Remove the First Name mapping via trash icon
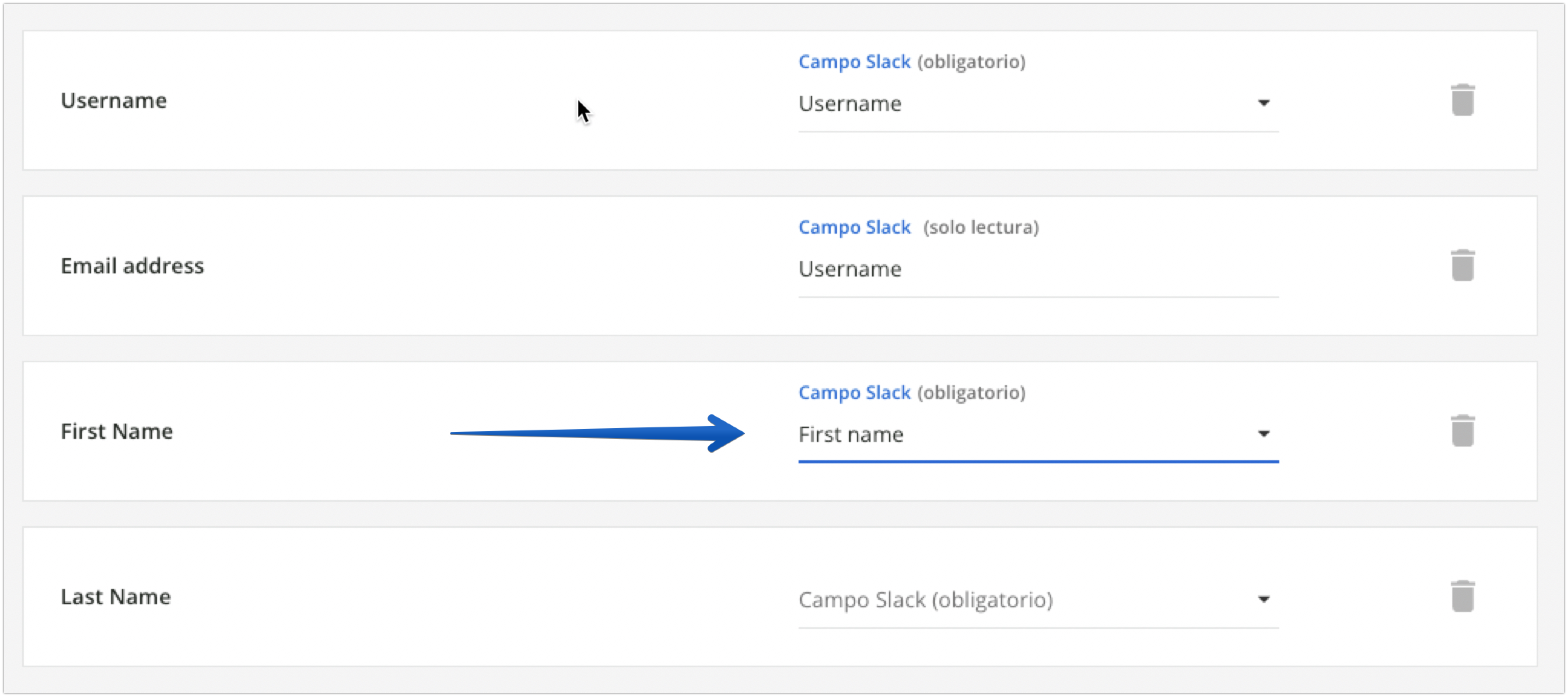The image size is (1568, 697). 1462,431
